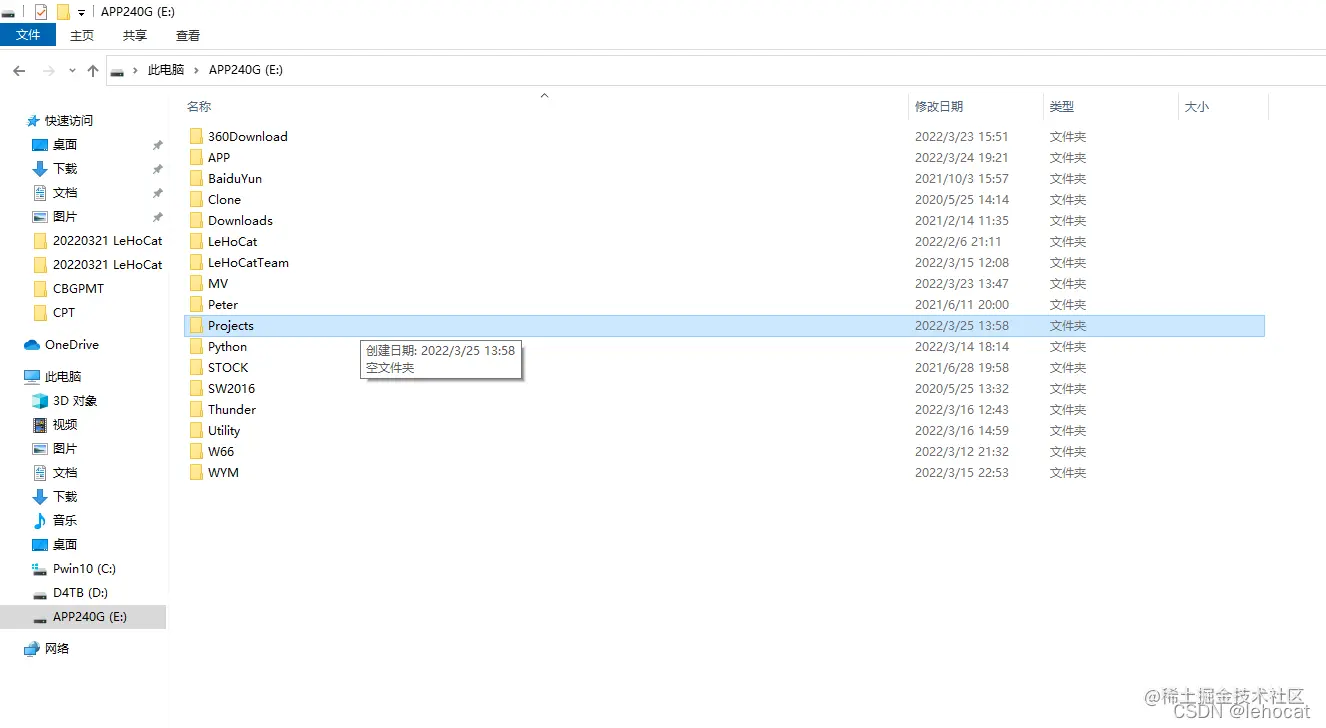The height and width of the screenshot is (728, 1326).
Task: Click 此电脑 in the address bar
Action: (166, 70)
